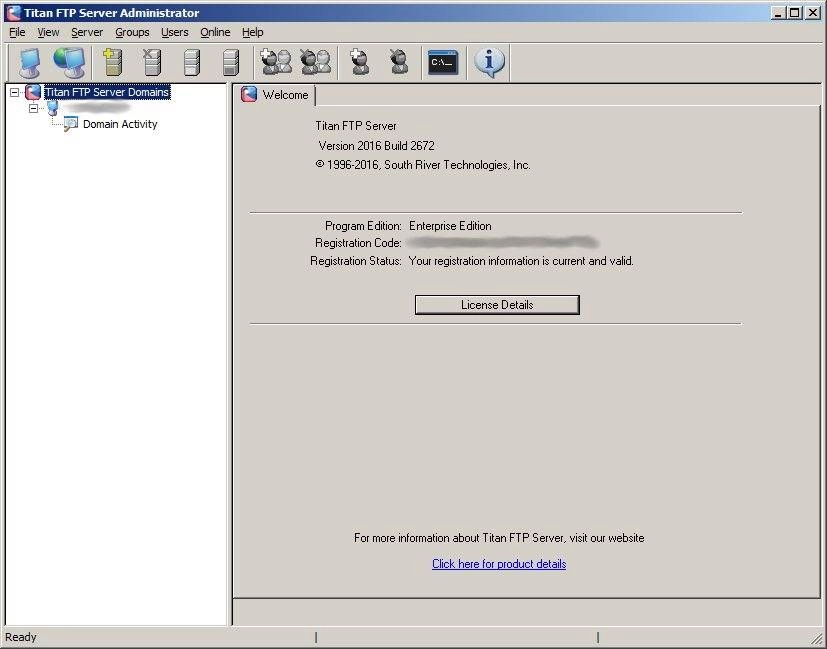Click the 'Titan FTP Server' heading text

[356, 126]
